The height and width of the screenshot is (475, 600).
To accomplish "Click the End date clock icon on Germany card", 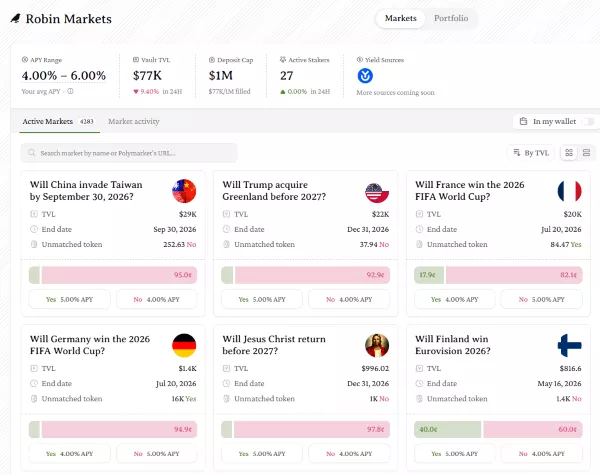I will tap(34, 384).
